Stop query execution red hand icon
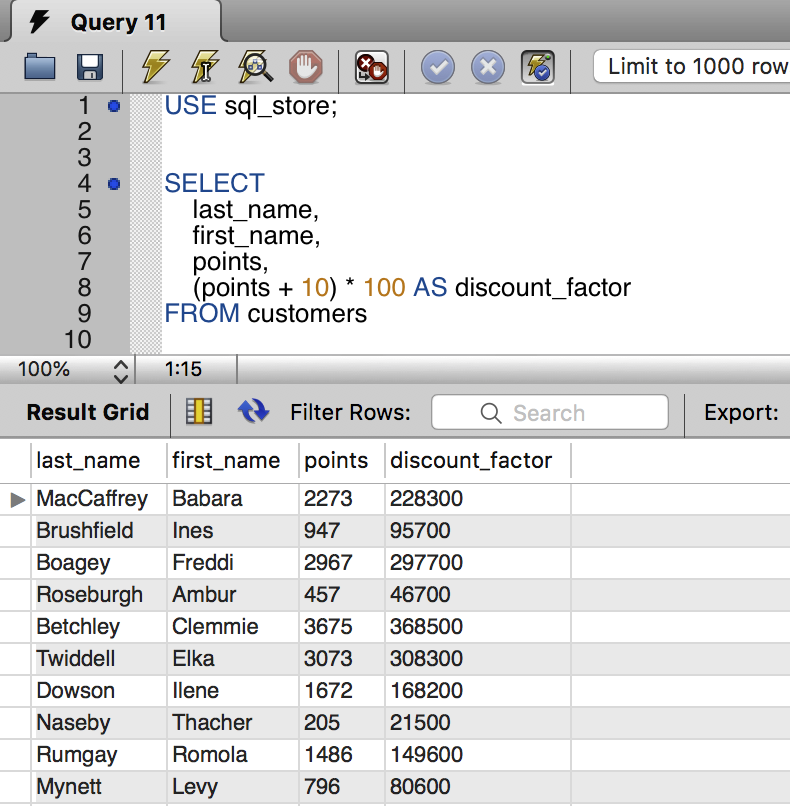The height and width of the screenshot is (806, 790). click(306, 67)
